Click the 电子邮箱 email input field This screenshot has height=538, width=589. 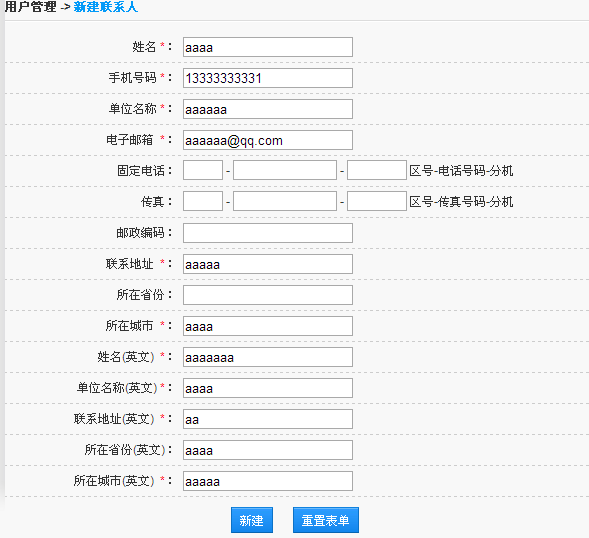(x=268, y=140)
